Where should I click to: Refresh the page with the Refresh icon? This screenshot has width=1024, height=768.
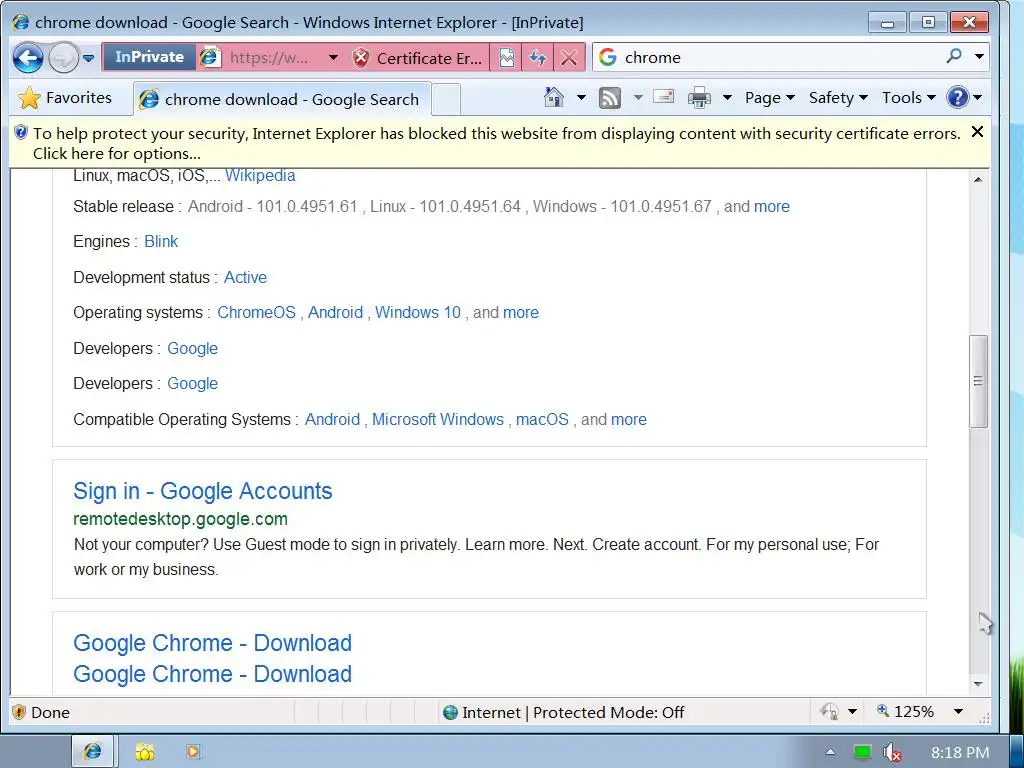[537, 58]
